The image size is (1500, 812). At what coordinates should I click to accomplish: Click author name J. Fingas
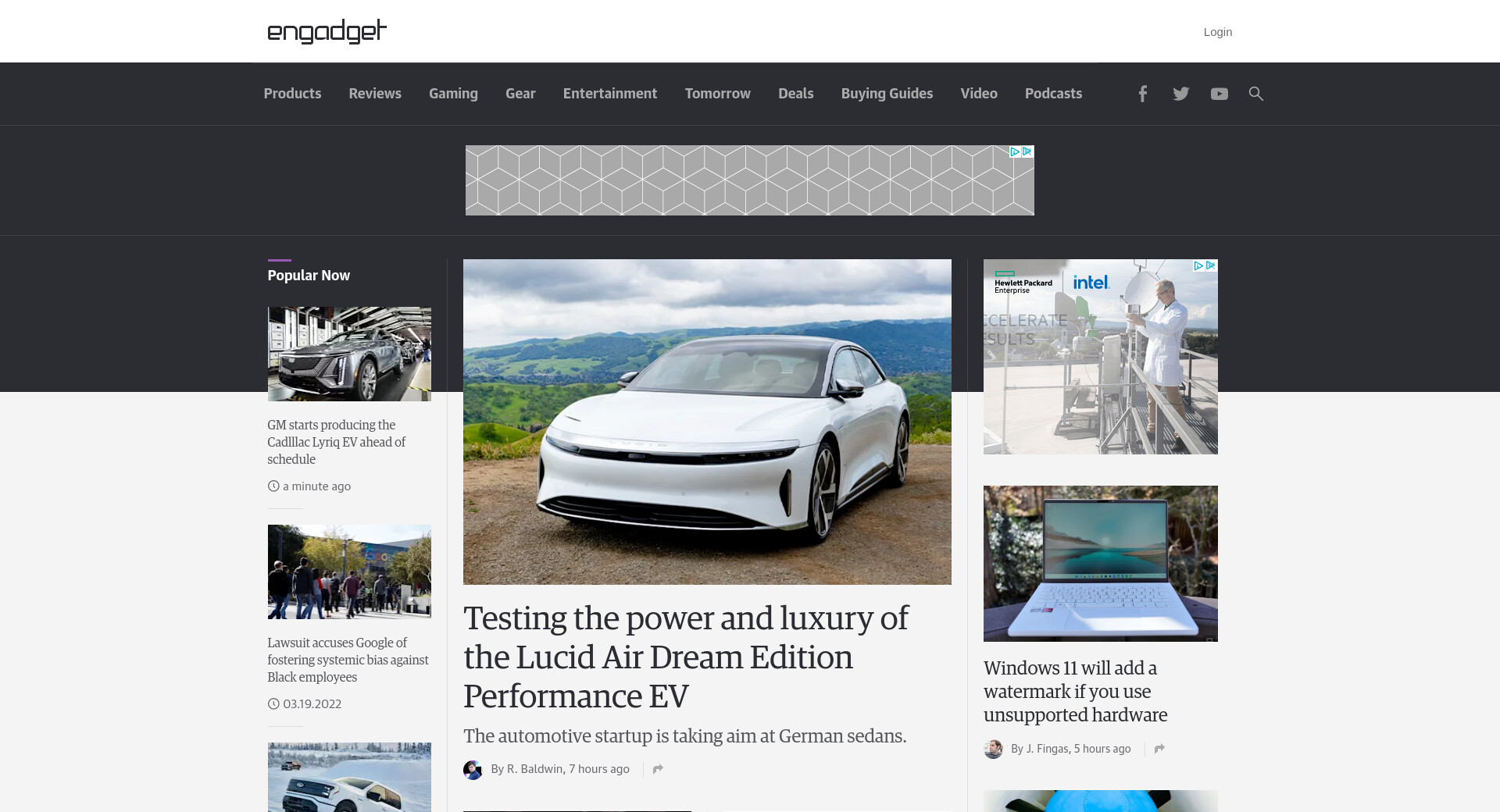[1047, 749]
